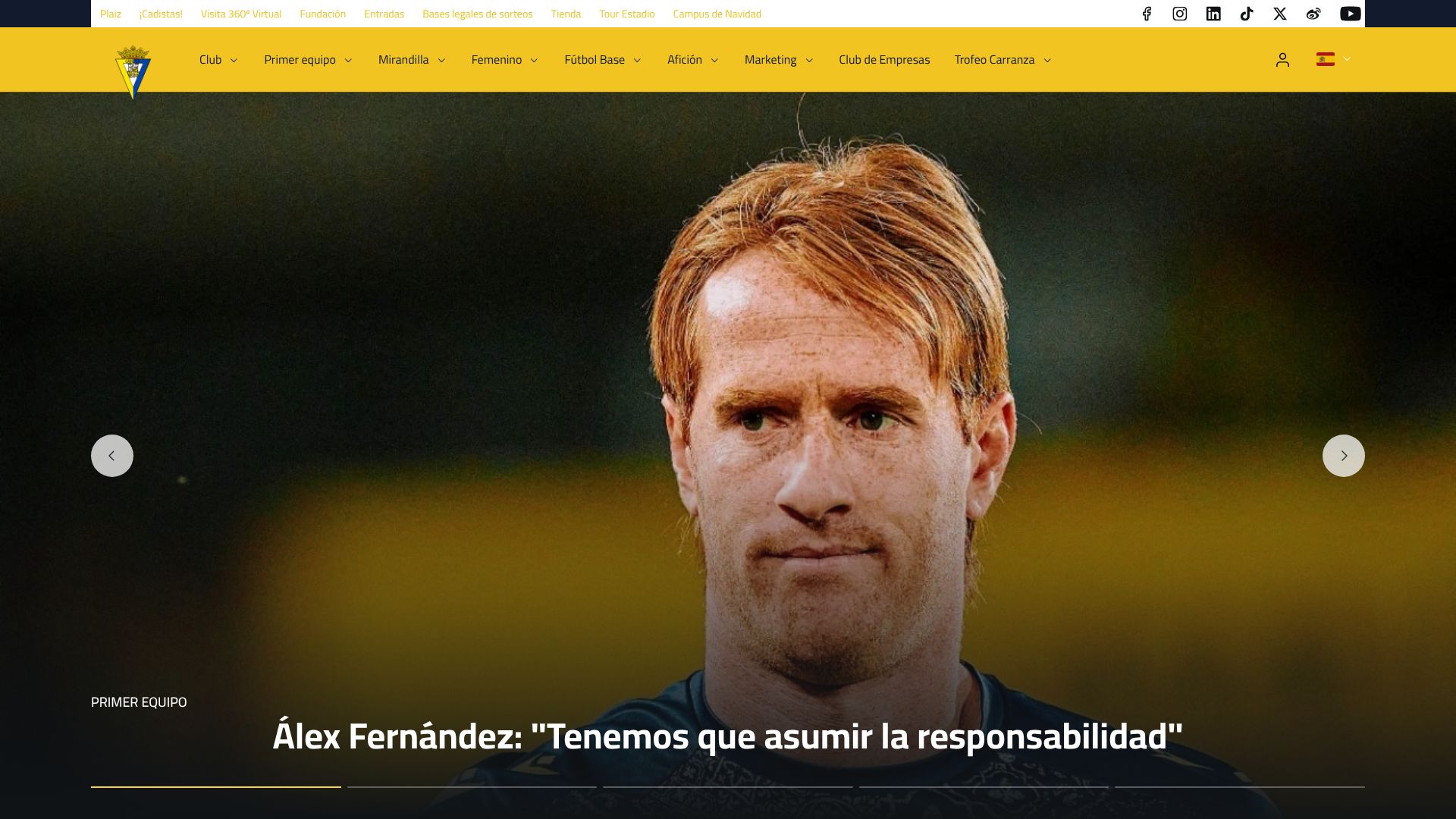Open the YouTube icon
This screenshot has height=819, width=1456.
[1351, 14]
